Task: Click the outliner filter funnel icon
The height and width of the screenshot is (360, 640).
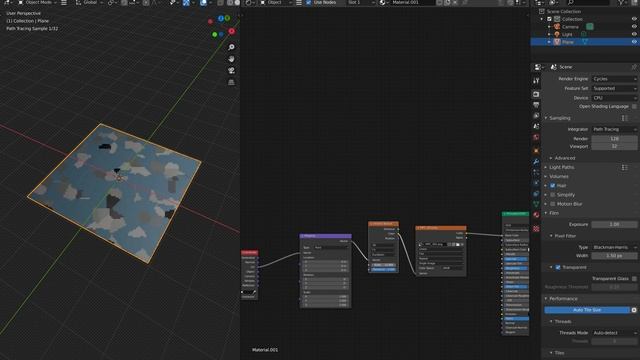Action: coord(621,2)
